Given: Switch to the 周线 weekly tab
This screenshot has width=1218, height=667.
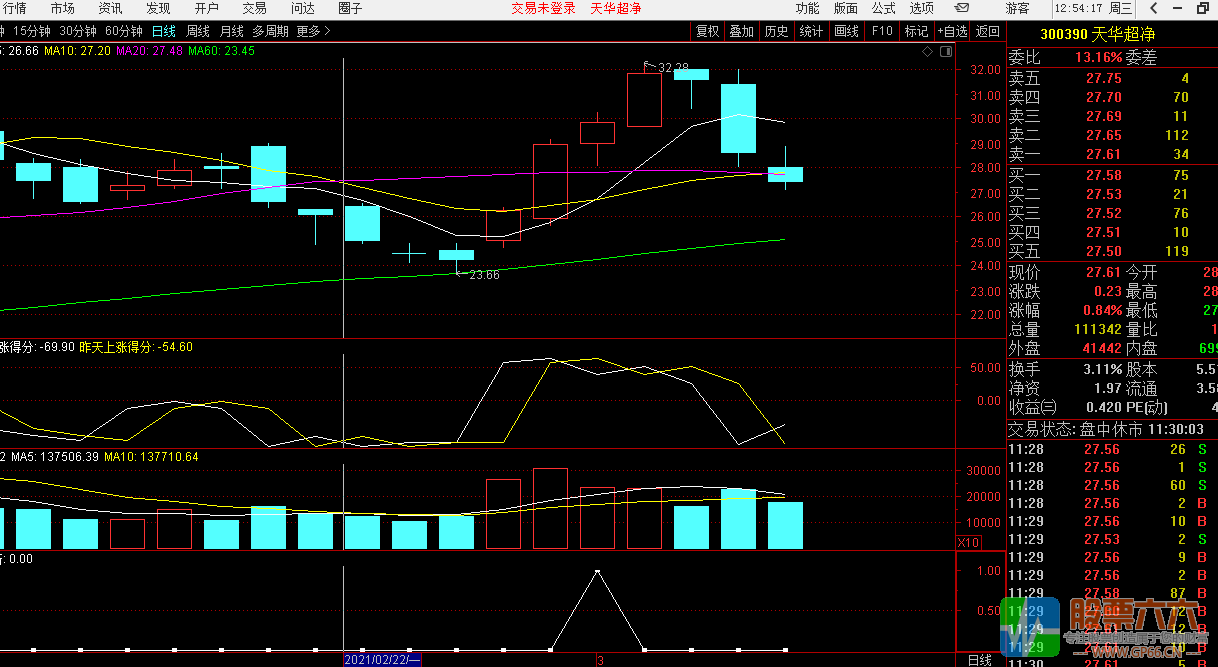Looking at the screenshot, I should (x=197, y=31).
